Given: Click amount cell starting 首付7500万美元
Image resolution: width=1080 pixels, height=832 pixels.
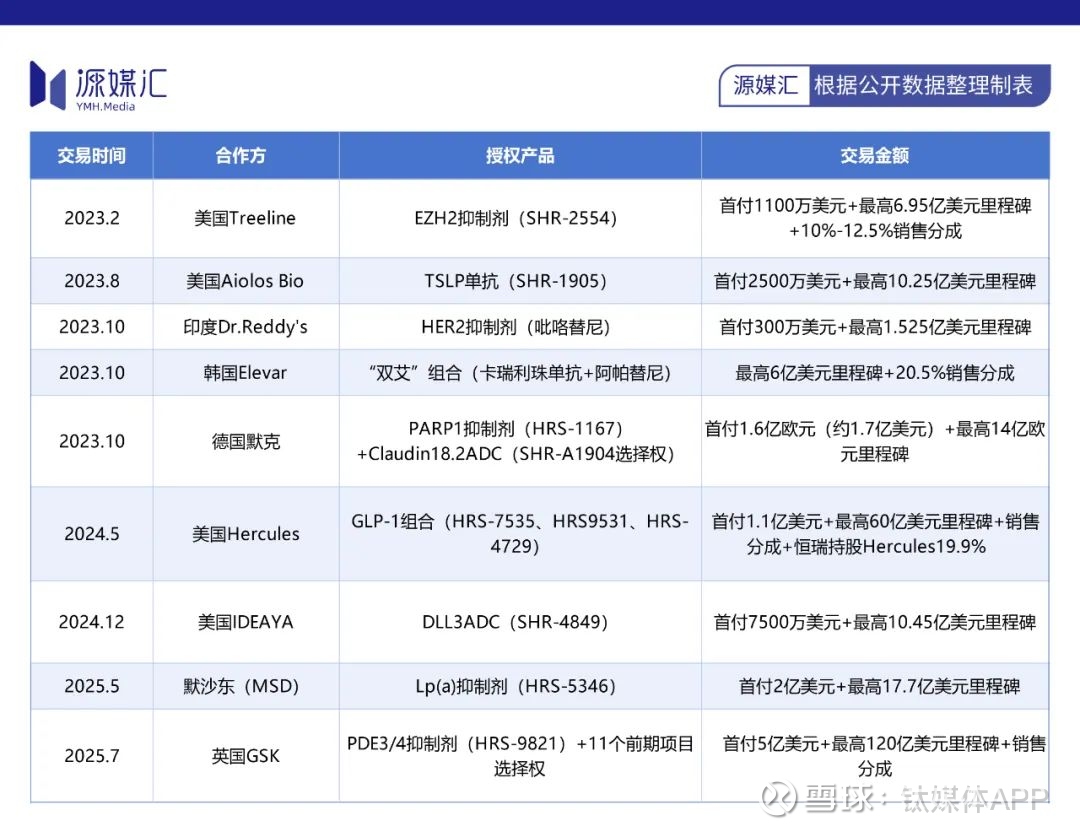Looking at the screenshot, I should point(875,622).
